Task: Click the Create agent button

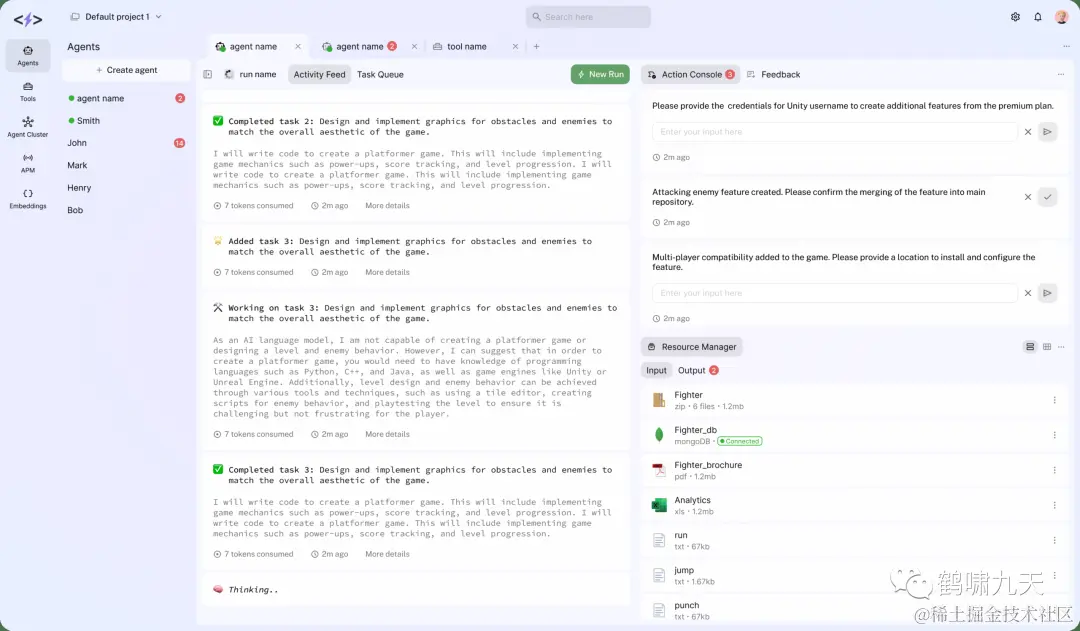Action: point(126,70)
